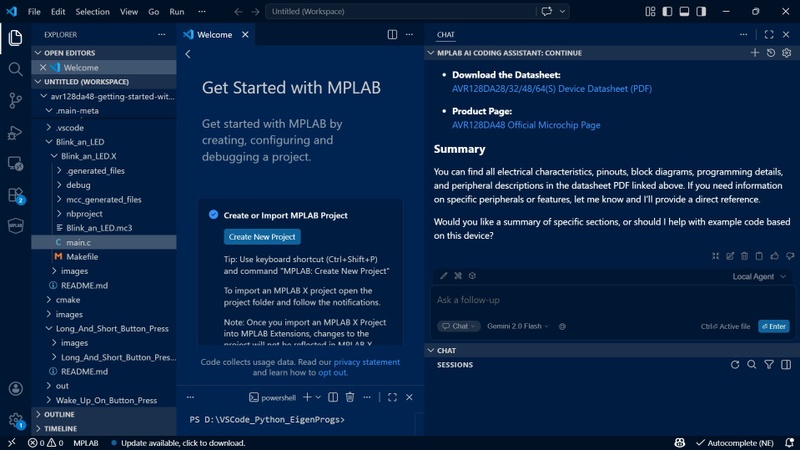Open the MPLAB view in activity bar
The width and height of the screenshot is (800, 450).
[15, 226]
